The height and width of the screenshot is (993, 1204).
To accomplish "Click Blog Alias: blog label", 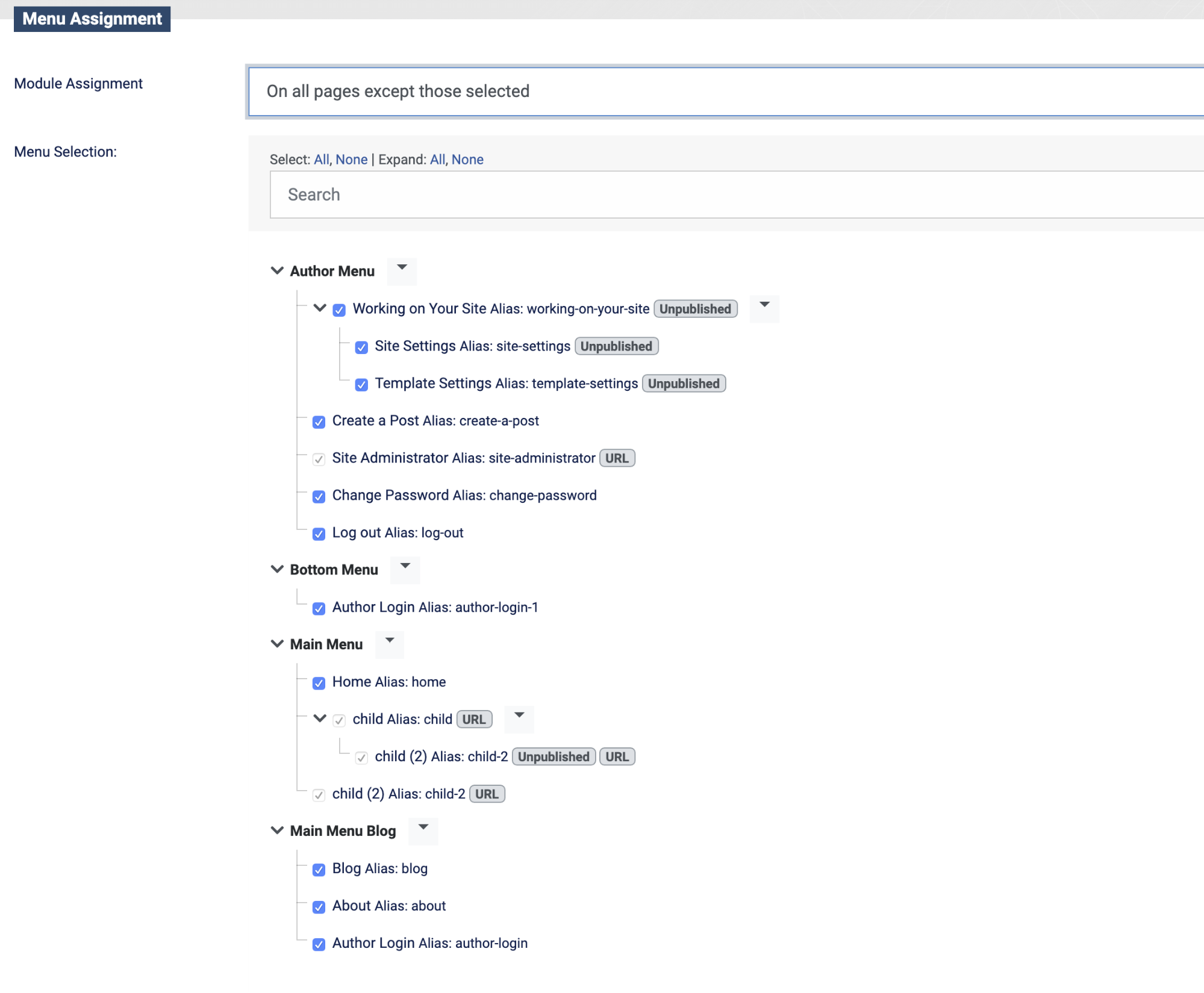I will point(380,868).
